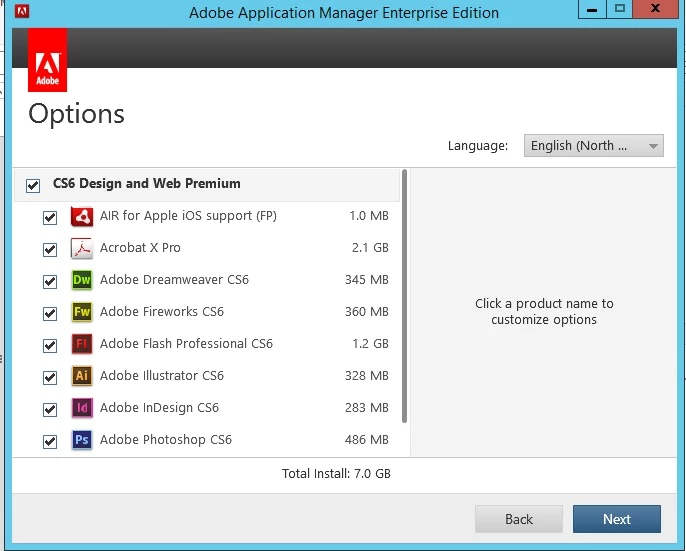Click the small Adobe icon in title bar
Screen dimensions: 686x551
pyautogui.click(x=22, y=11)
